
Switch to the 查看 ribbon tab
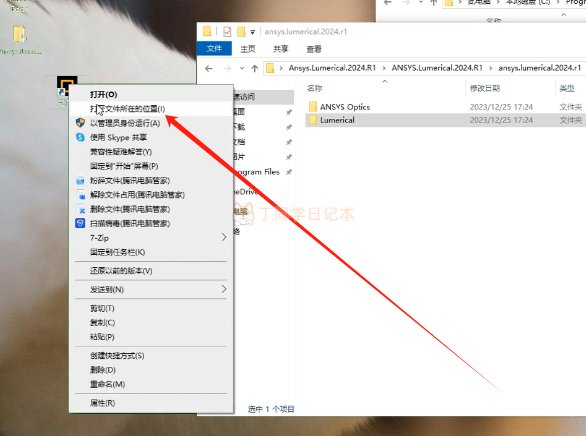click(x=314, y=49)
